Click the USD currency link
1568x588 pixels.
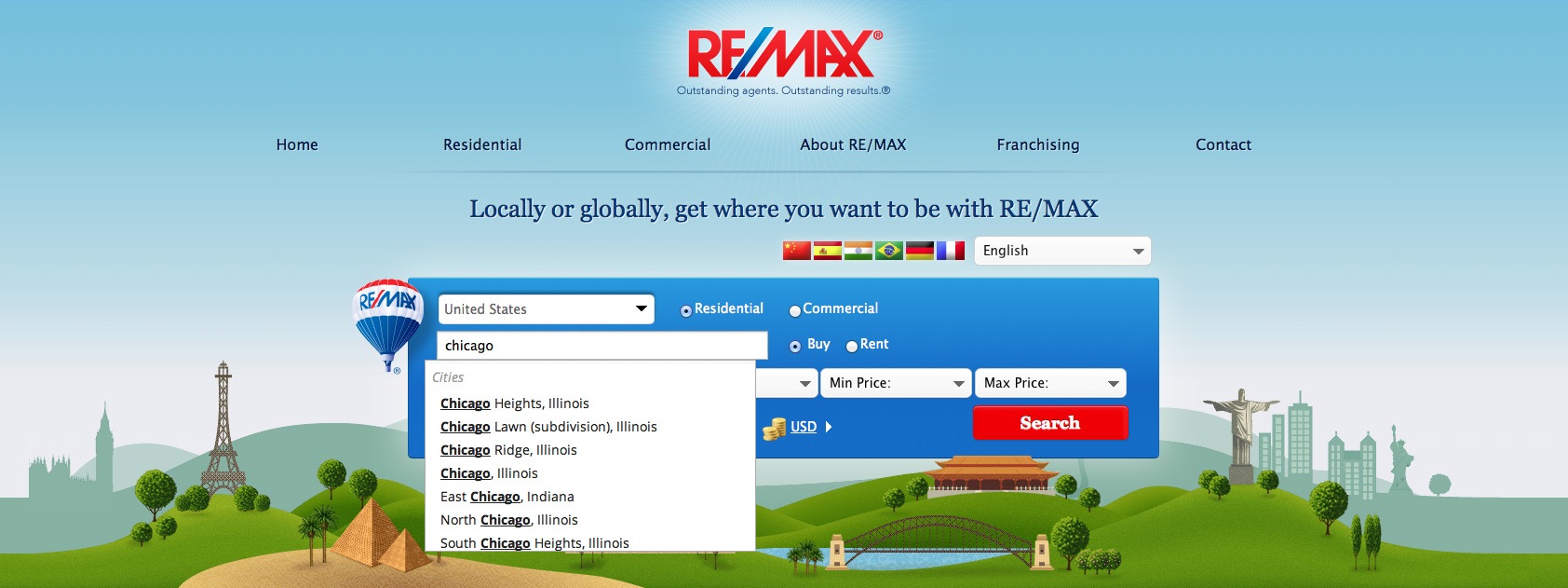tap(804, 427)
